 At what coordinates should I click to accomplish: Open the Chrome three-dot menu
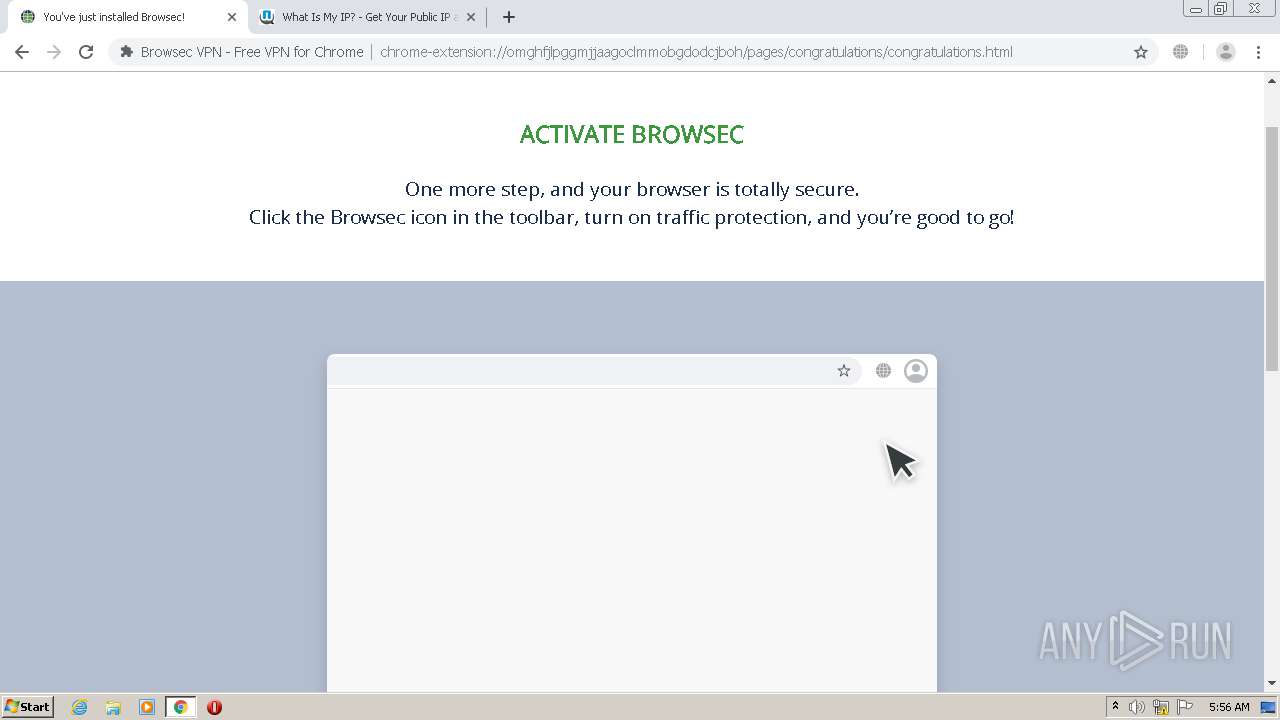1258,52
